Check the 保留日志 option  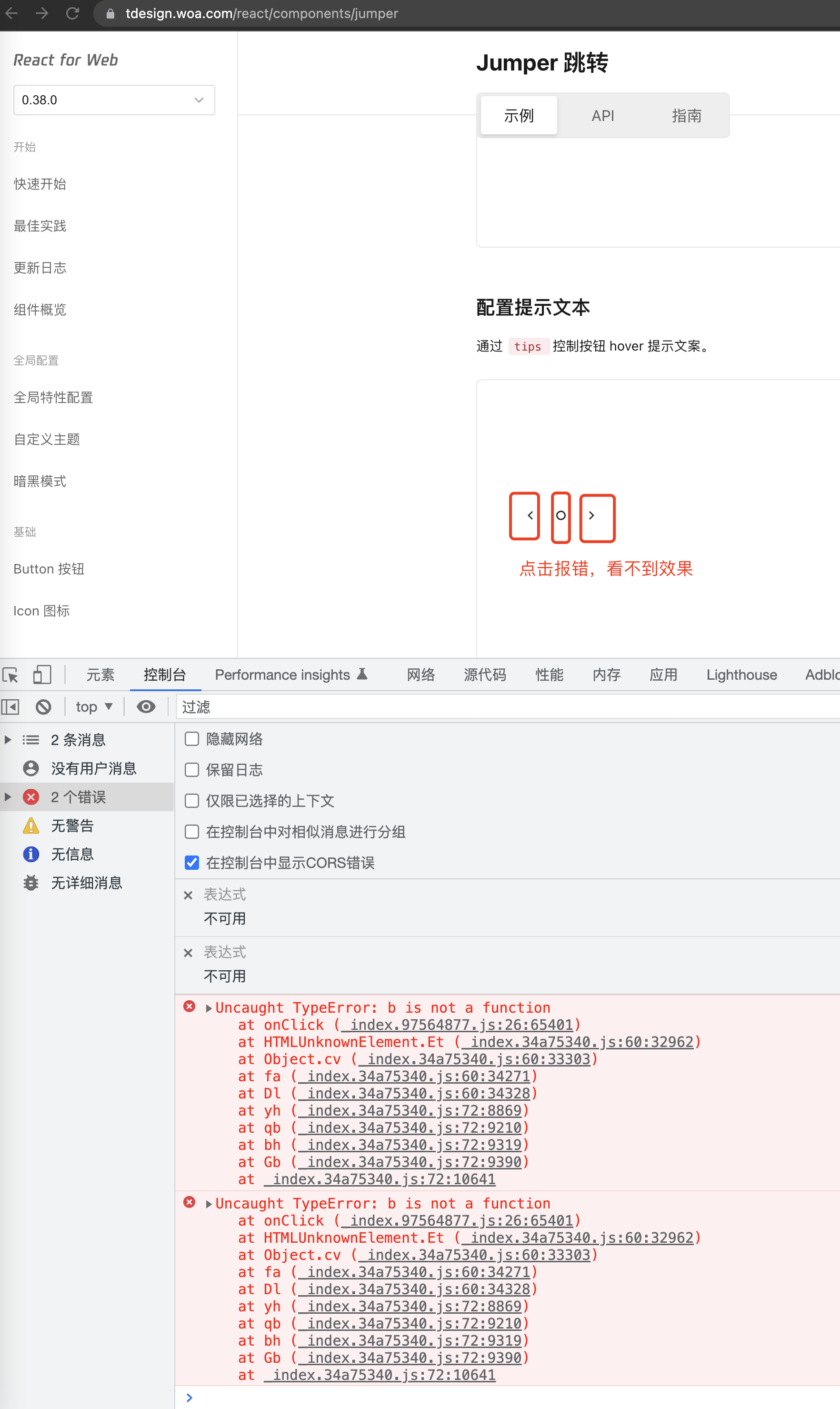(192, 770)
